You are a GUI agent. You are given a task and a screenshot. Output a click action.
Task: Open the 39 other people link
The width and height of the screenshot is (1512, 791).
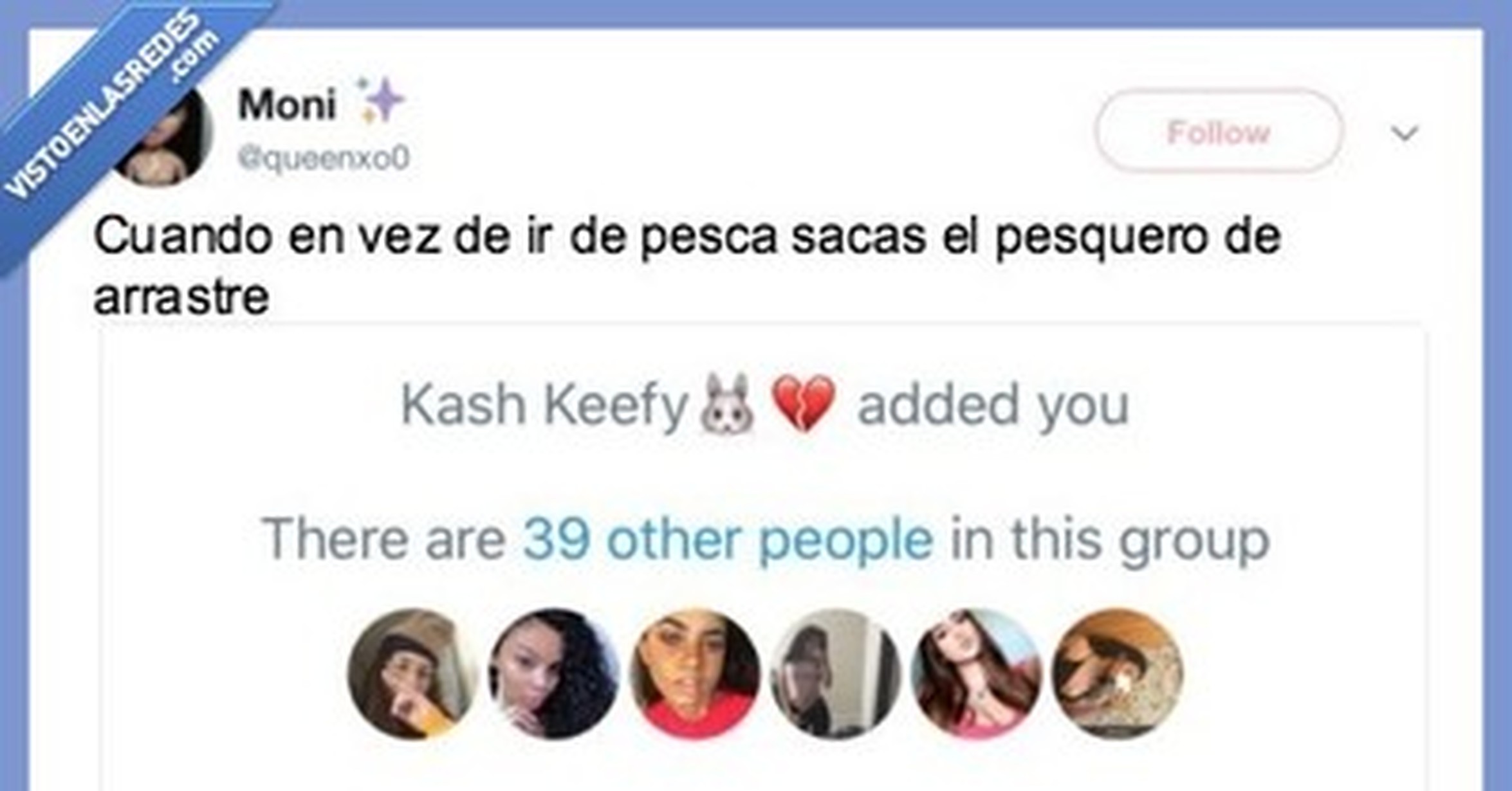(x=728, y=539)
